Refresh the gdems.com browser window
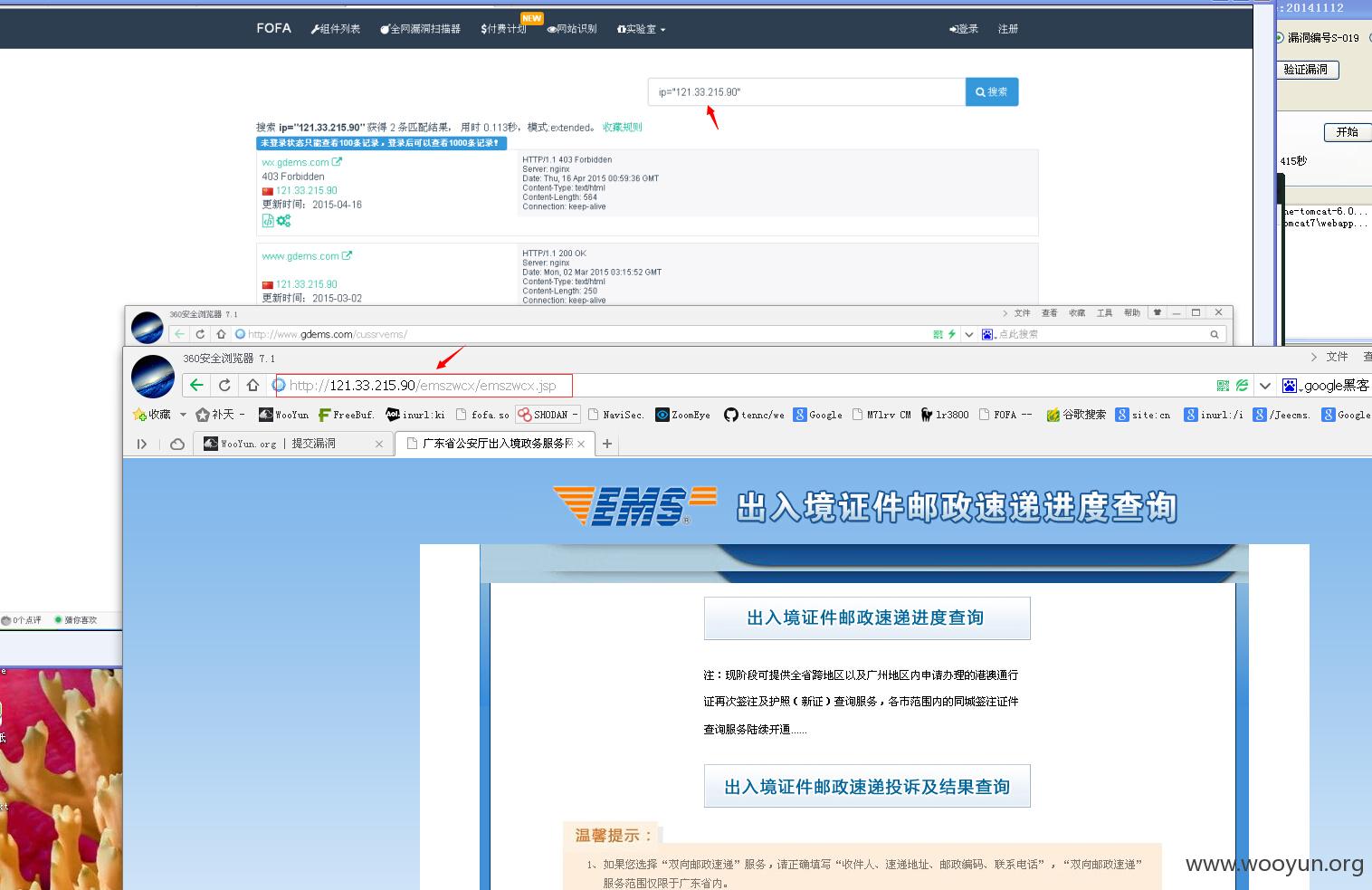Screen dimensions: 1372x890 click(x=200, y=334)
